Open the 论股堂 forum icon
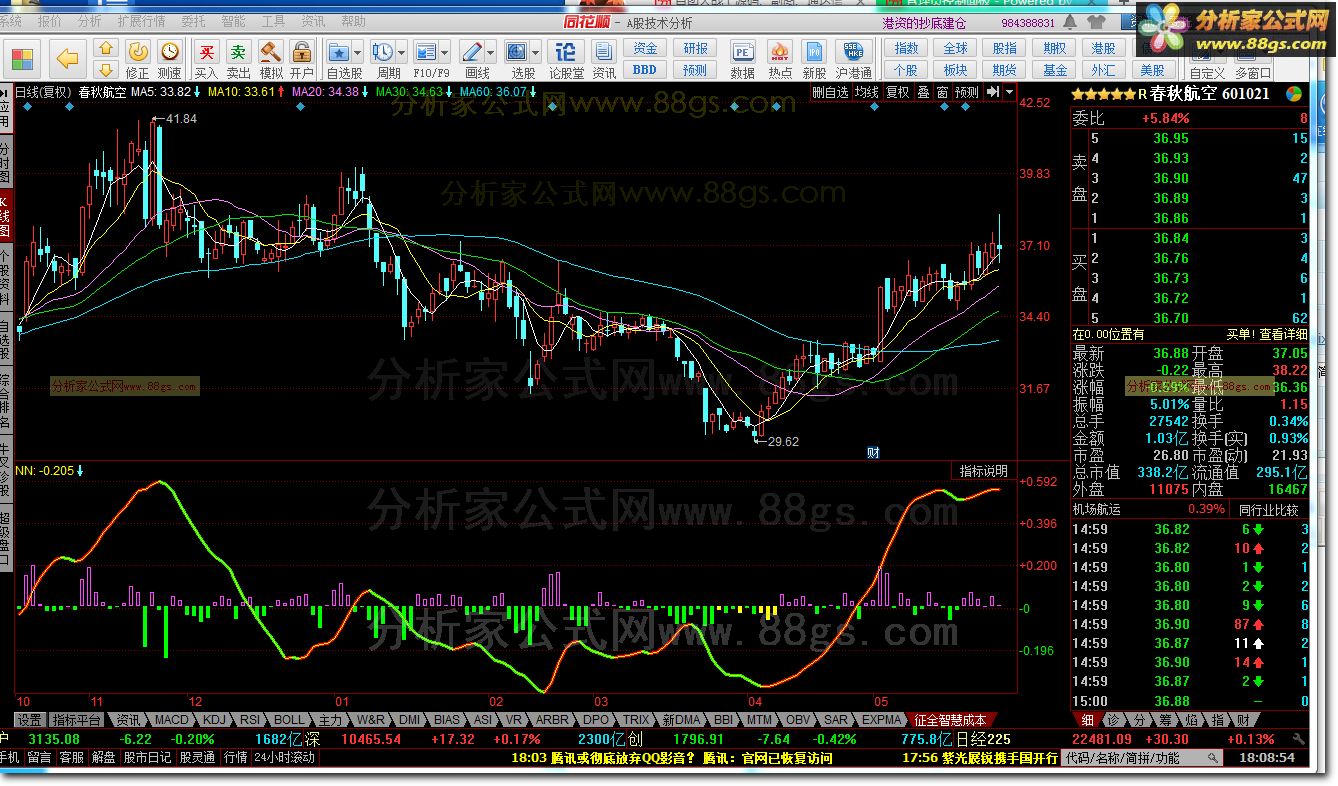This screenshot has width=1338, height=786. point(566,51)
